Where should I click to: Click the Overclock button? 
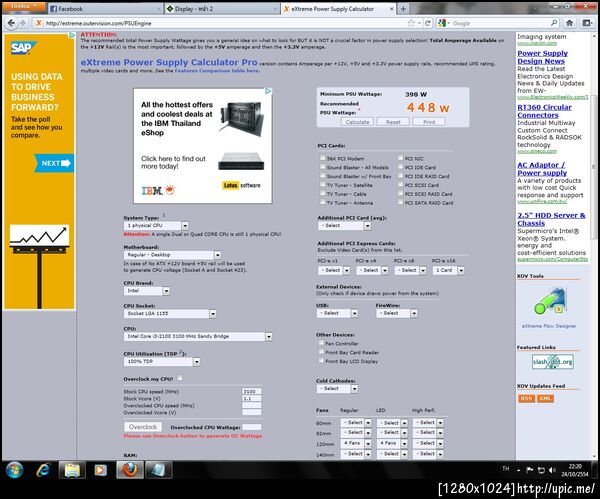[143, 427]
